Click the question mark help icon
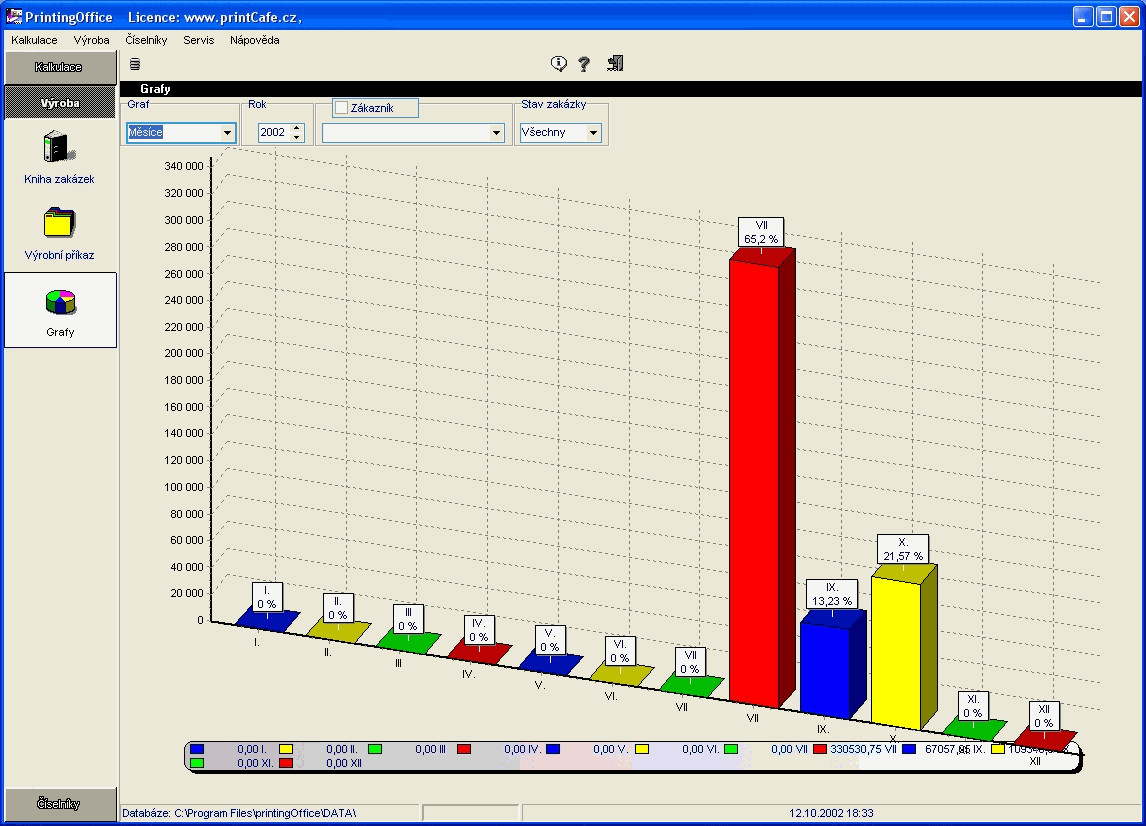The width and height of the screenshot is (1146, 826). (584, 64)
